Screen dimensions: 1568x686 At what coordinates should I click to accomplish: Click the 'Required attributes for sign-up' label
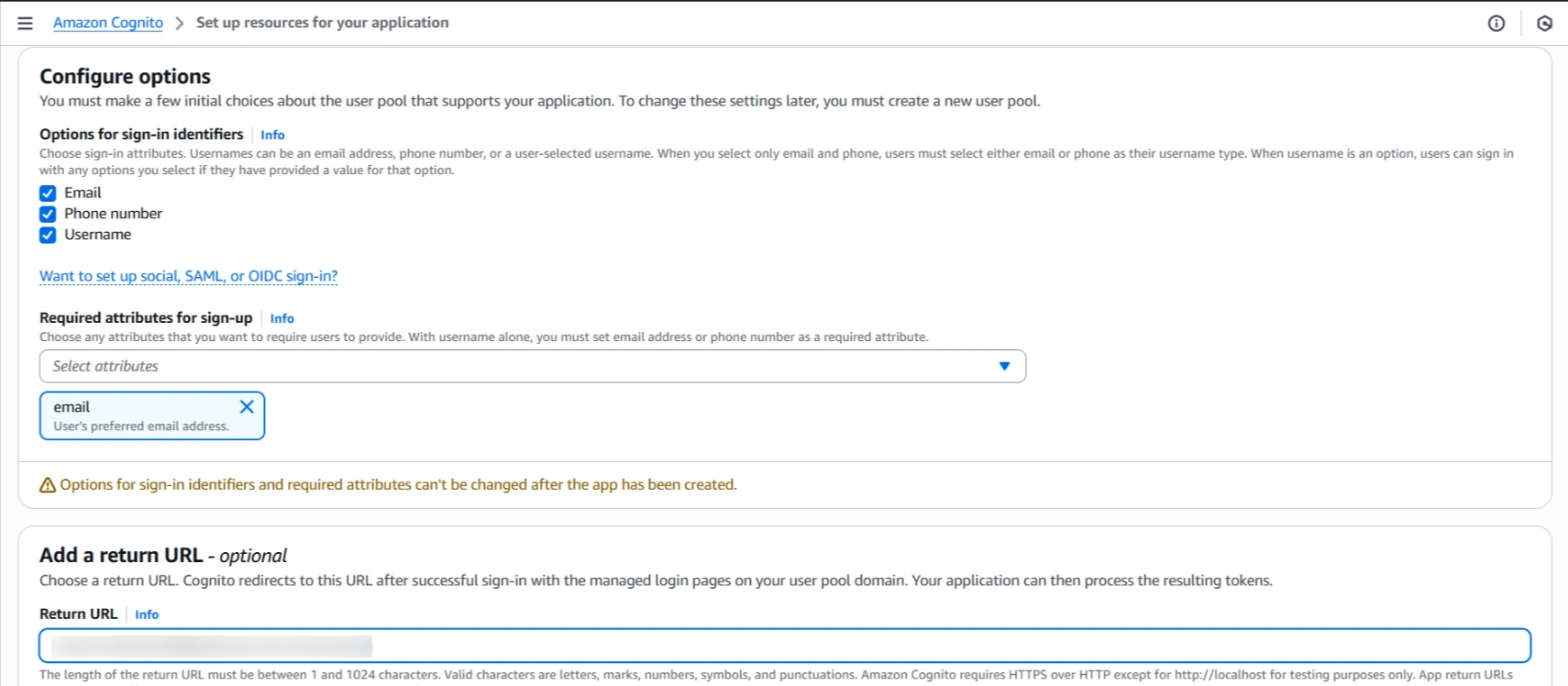(x=146, y=318)
